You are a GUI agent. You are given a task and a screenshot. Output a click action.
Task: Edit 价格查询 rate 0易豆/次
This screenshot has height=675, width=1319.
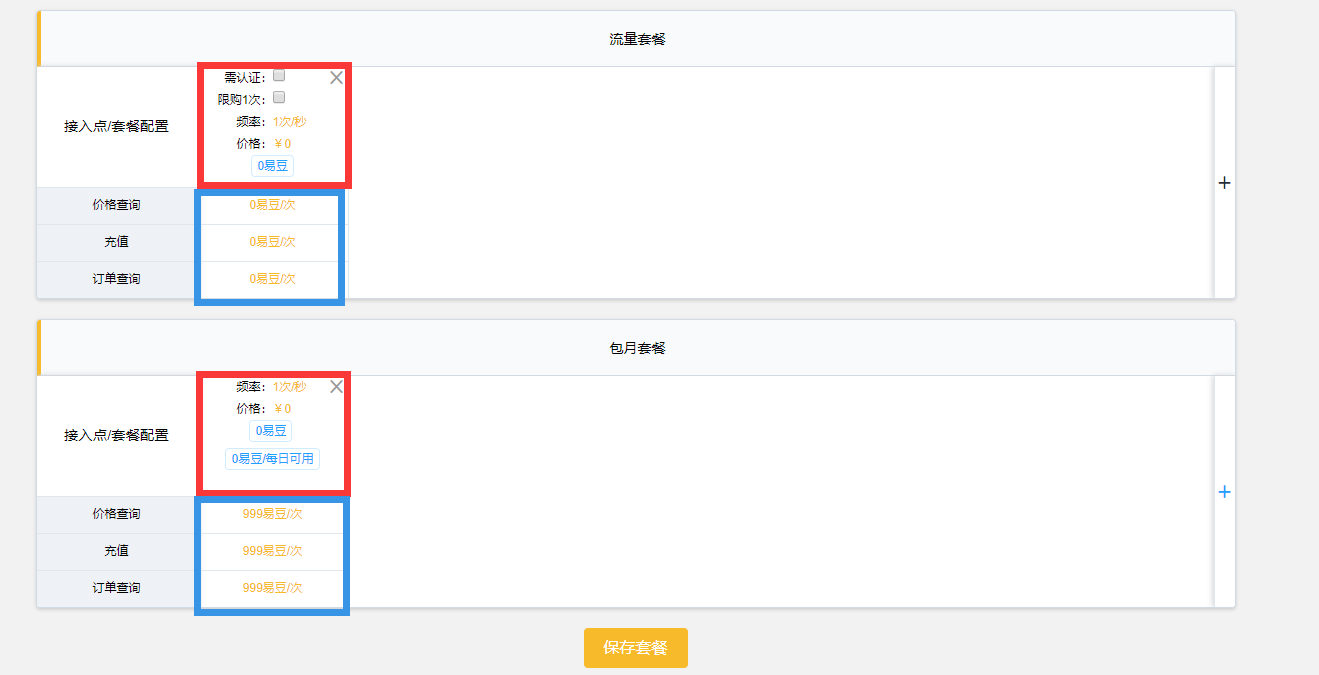click(272, 205)
